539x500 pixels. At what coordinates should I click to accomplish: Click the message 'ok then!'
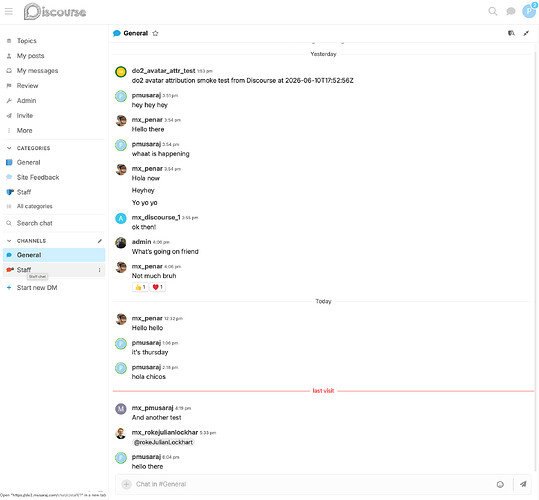[x=144, y=227]
